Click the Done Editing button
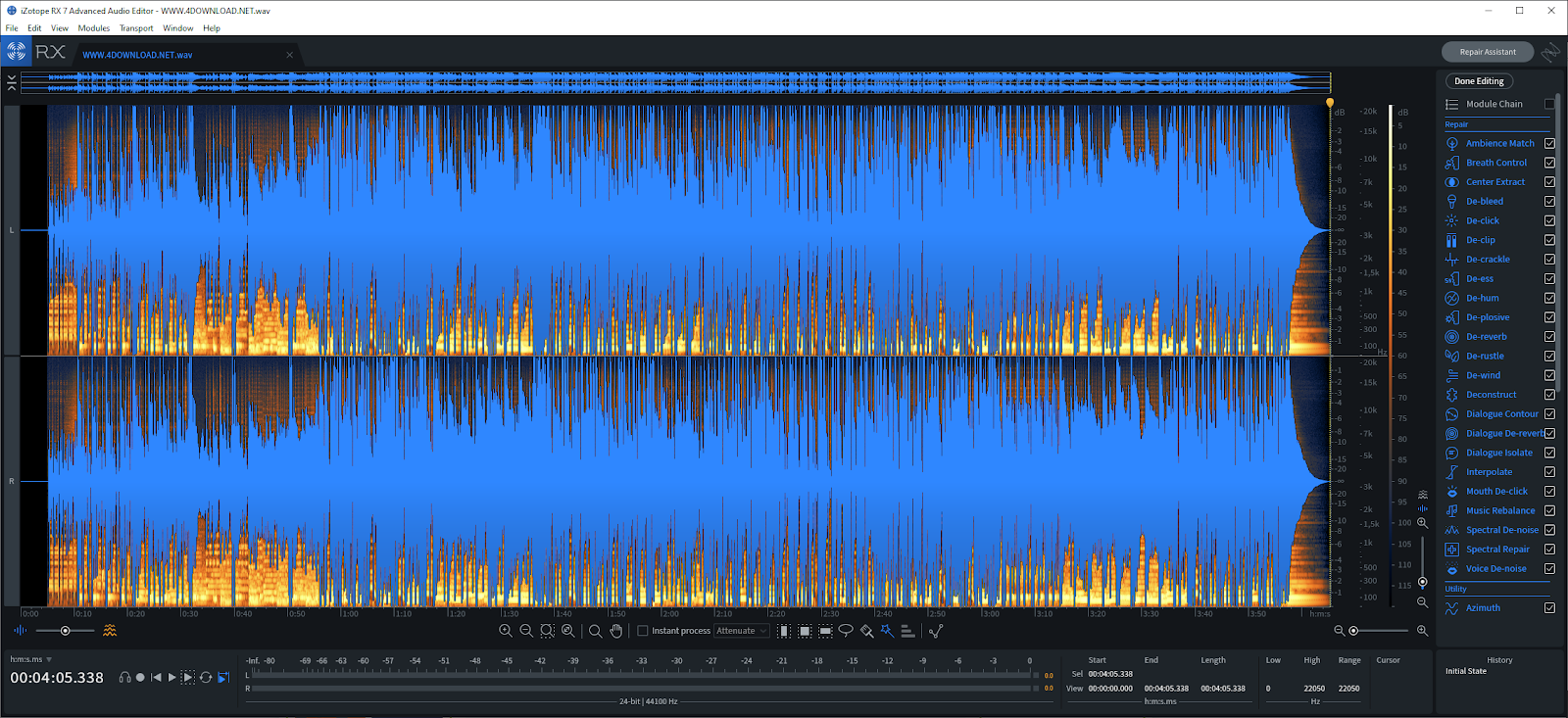 1479,81
